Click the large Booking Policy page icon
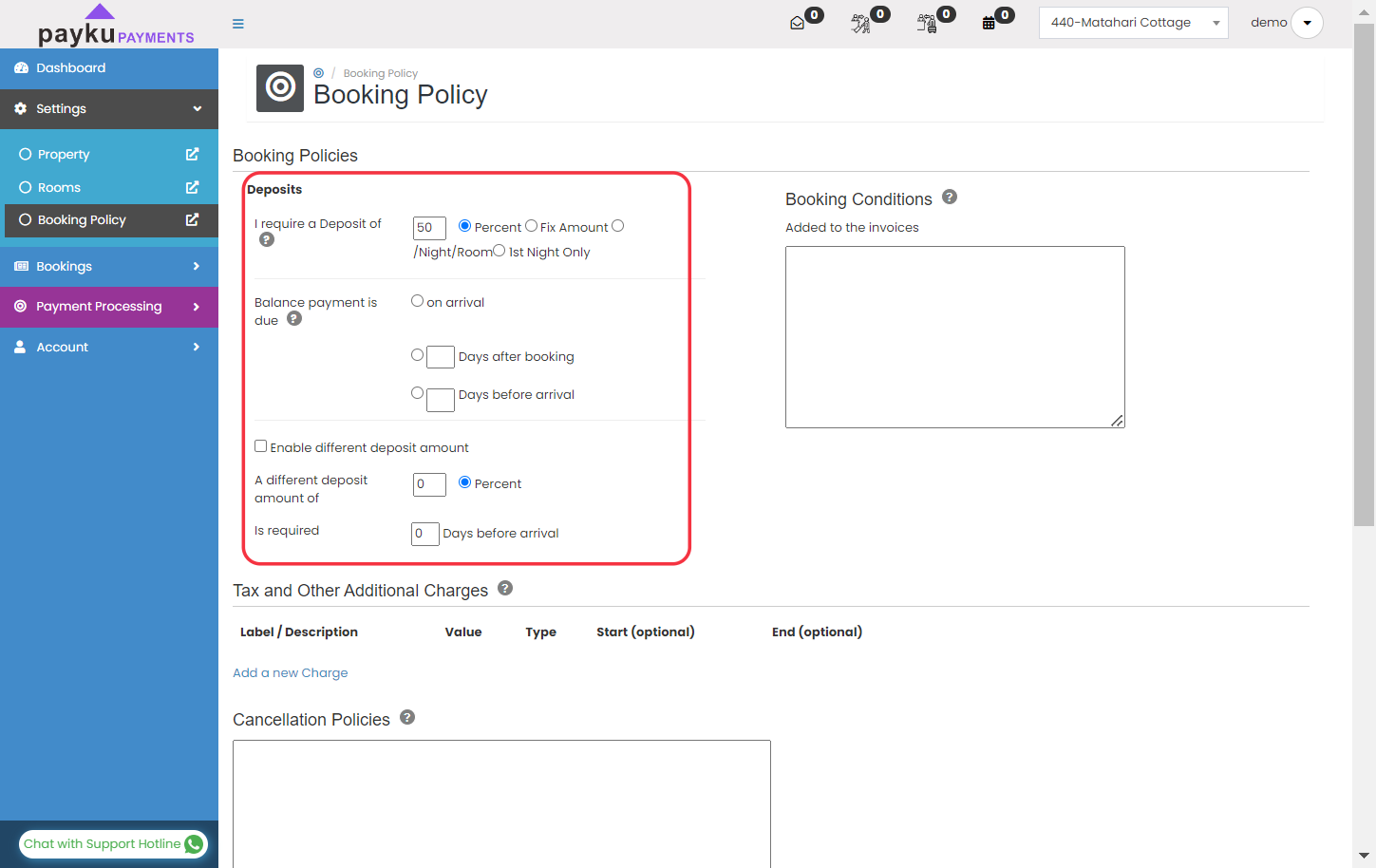The image size is (1376, 868). [280, 88]
